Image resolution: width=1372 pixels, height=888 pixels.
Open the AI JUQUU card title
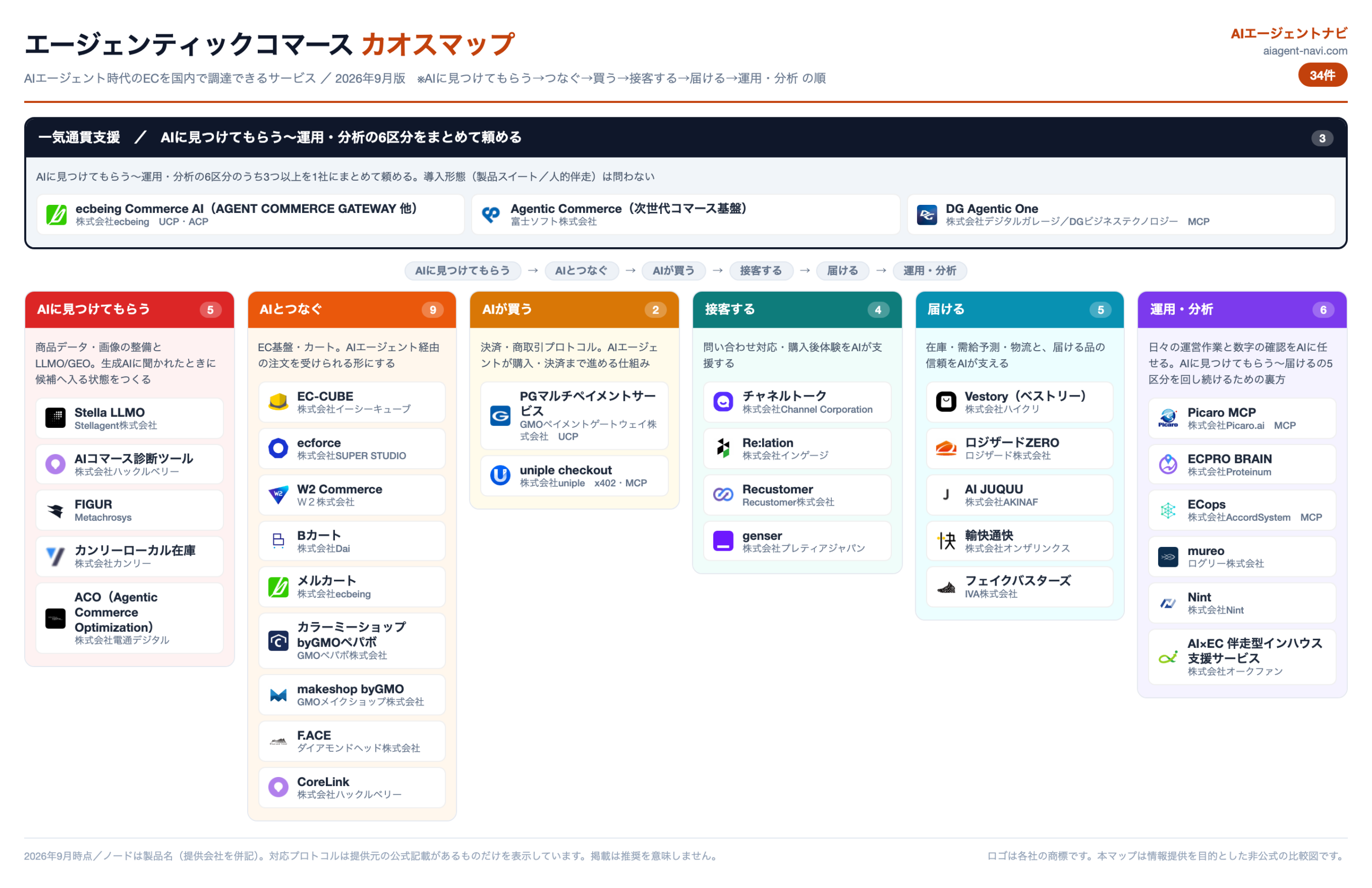click(994, 489)
